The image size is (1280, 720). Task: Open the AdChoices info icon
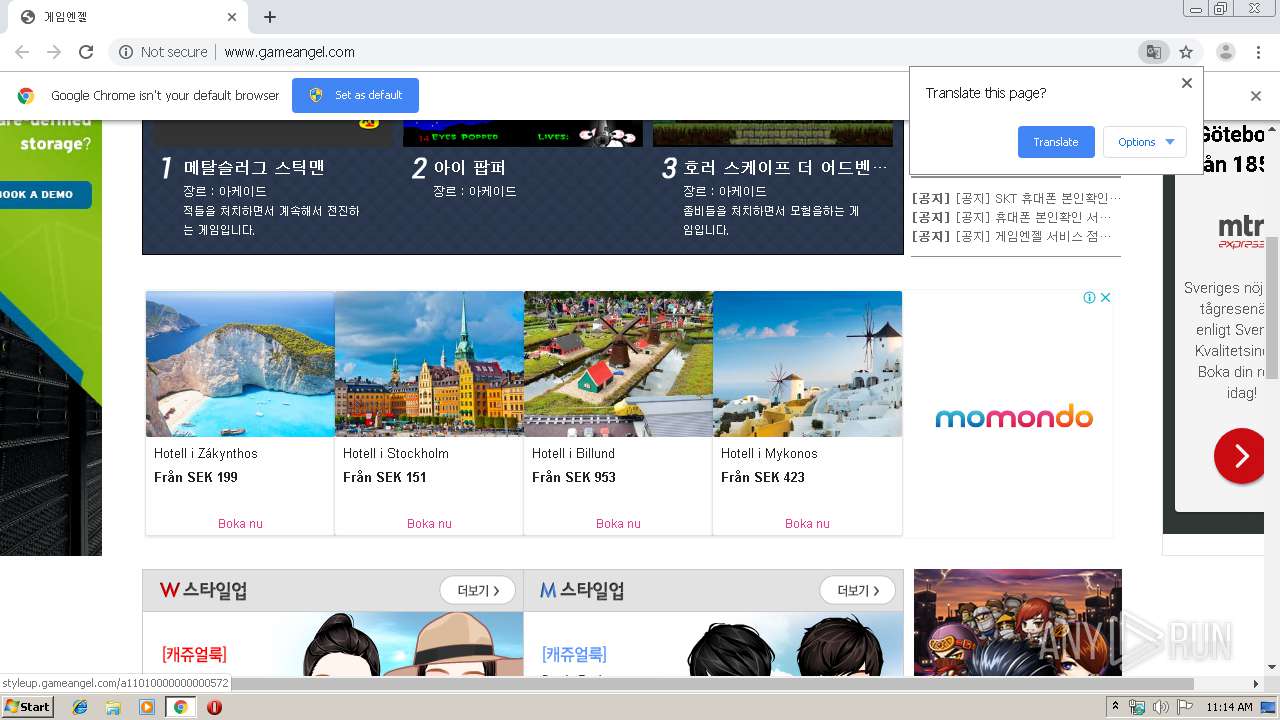pyautogui.click(x=1090, y=297)
